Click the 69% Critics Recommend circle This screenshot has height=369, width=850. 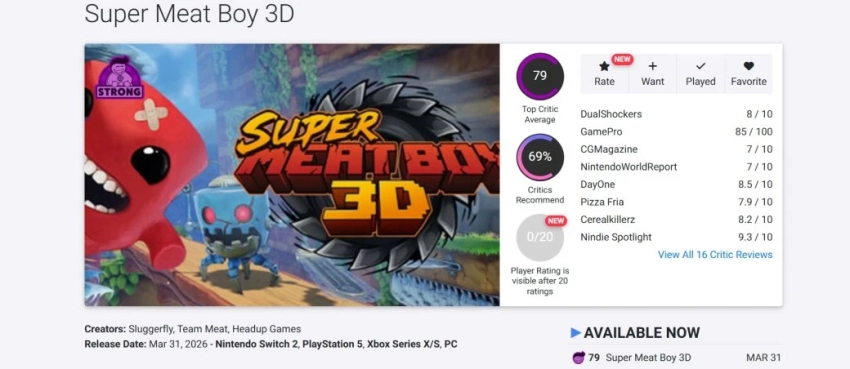click(540, 157)
